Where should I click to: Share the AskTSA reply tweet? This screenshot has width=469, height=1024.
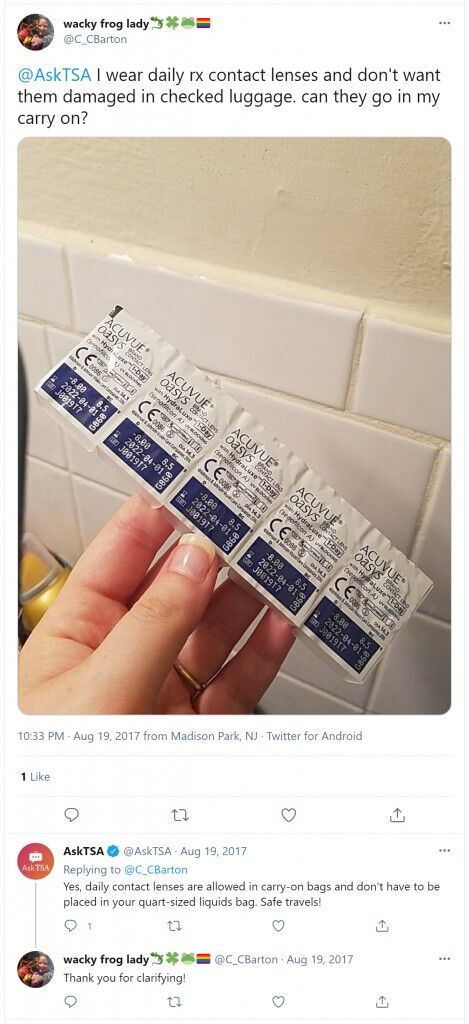383,925
